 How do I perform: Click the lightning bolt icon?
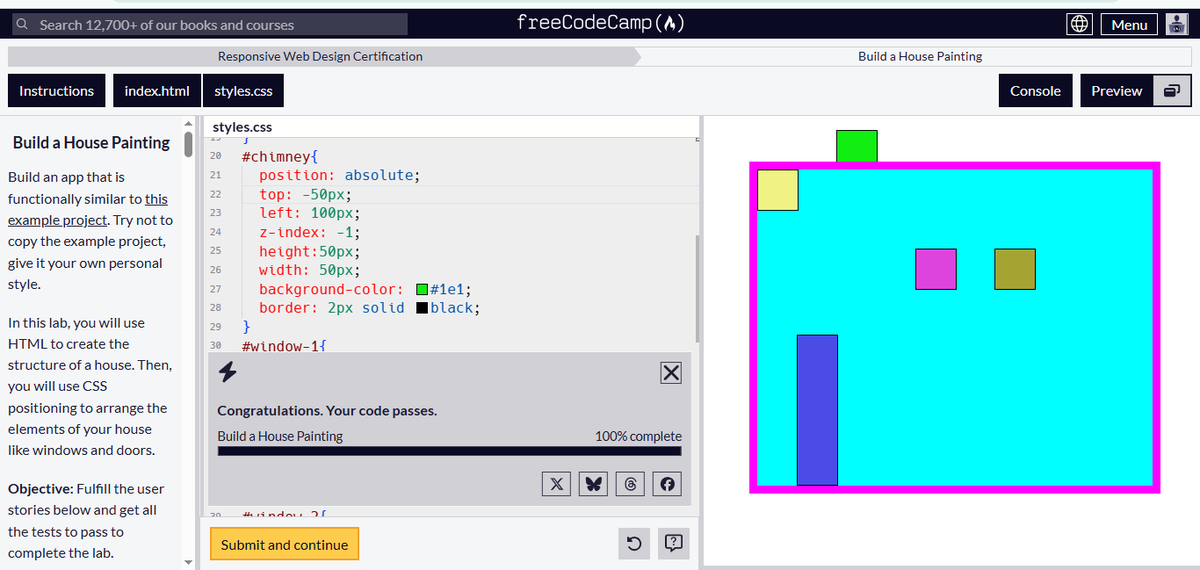228,373
